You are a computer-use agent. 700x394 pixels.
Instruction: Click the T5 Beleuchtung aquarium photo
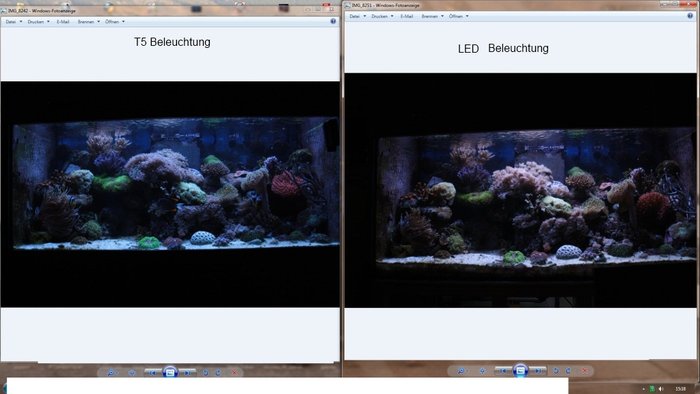tap(170, 194)
